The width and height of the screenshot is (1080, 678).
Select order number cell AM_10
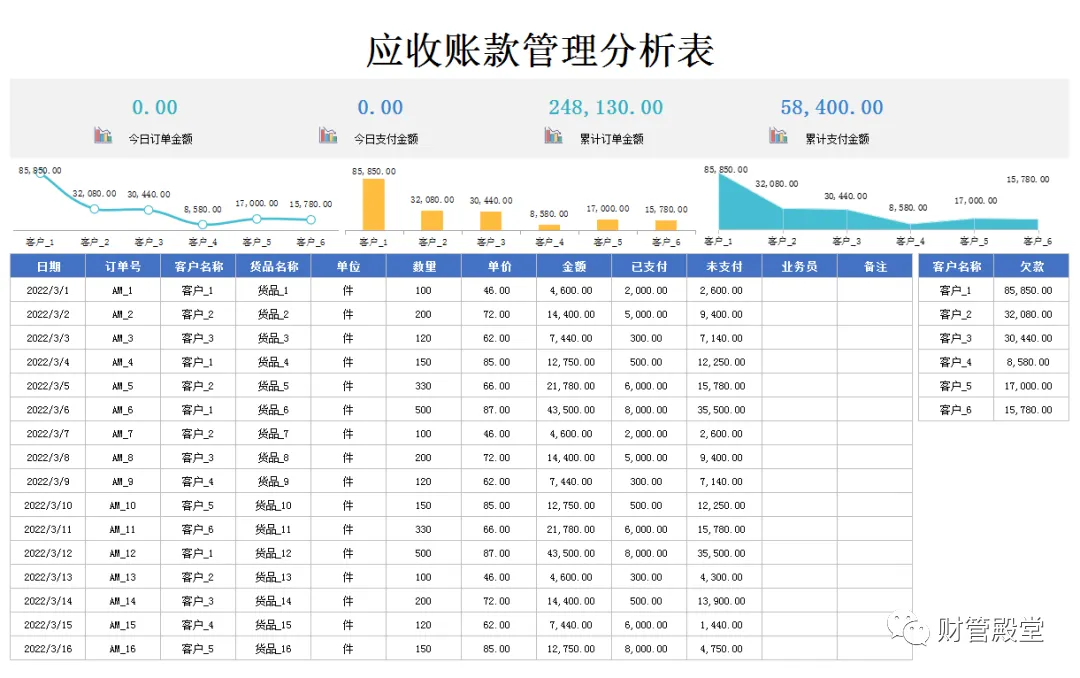tap(123, 506)
